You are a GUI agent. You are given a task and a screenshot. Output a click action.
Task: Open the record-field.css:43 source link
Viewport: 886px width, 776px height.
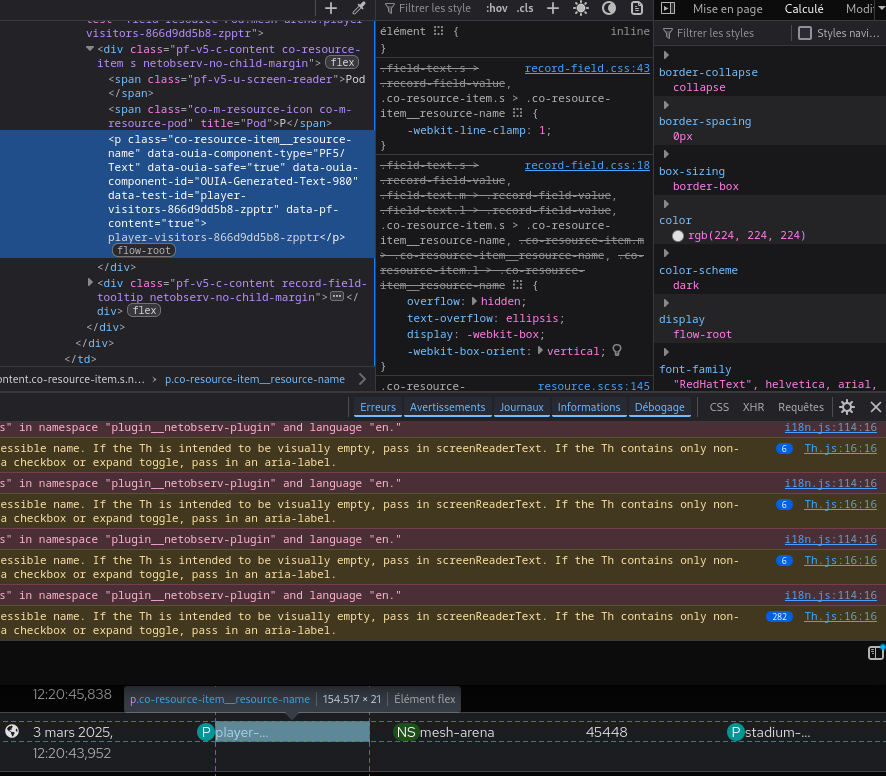click(587, 69)
